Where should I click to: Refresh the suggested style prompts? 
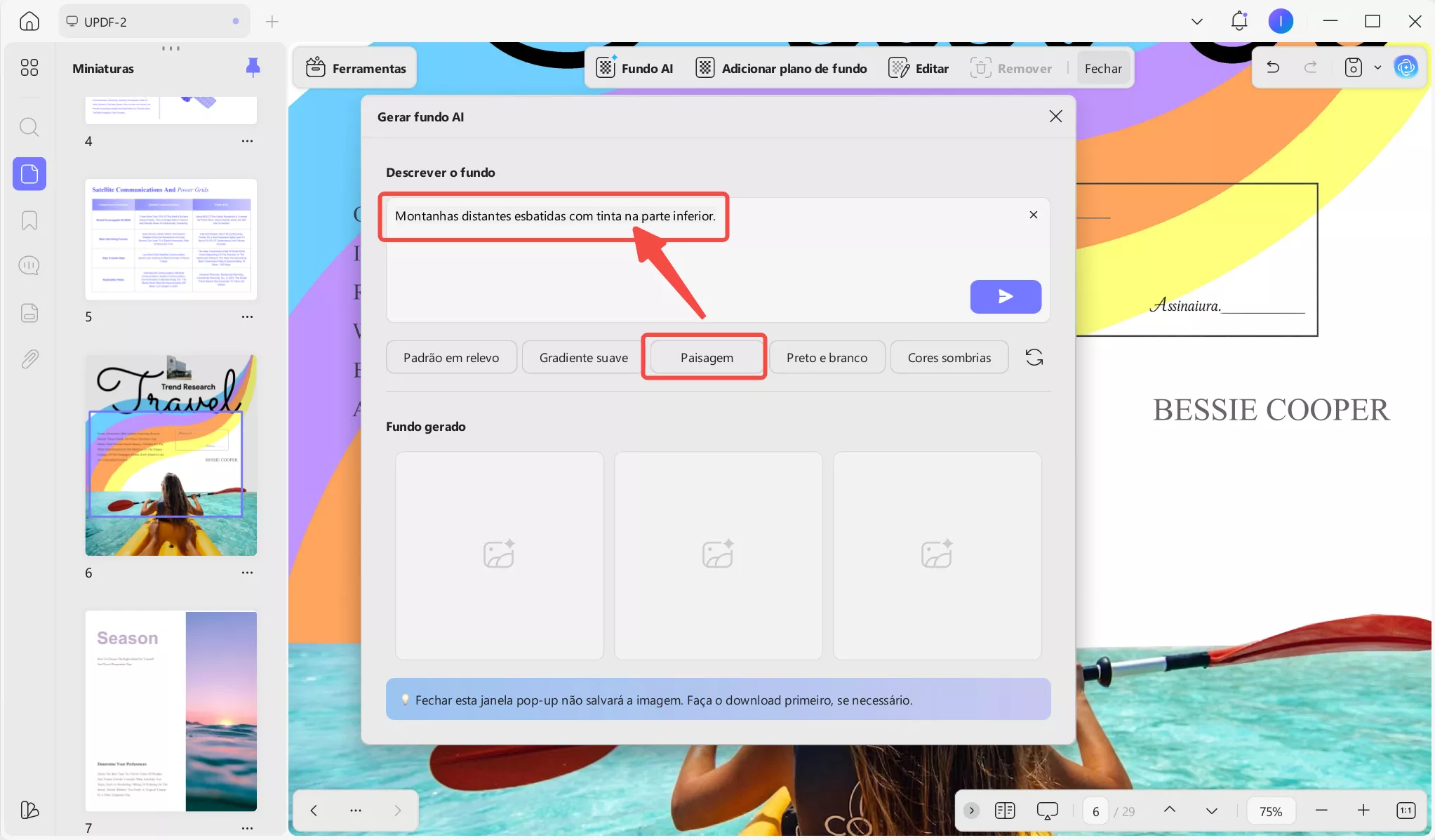point(1034,357)
